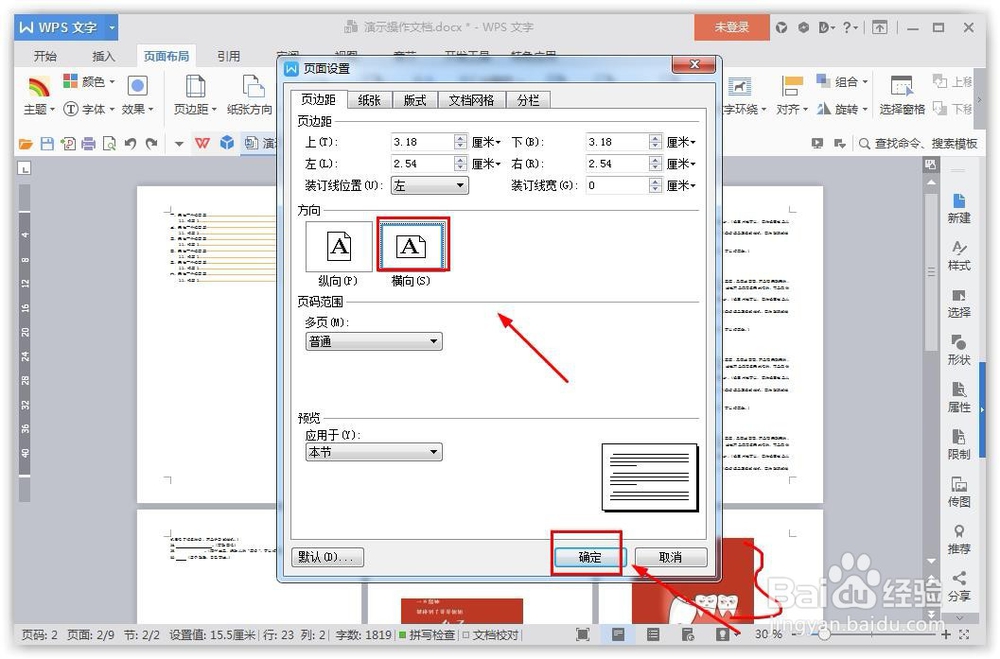Click the zoom slider handle
Viewport: 1000px width, 659px height.
click(824, 635)
